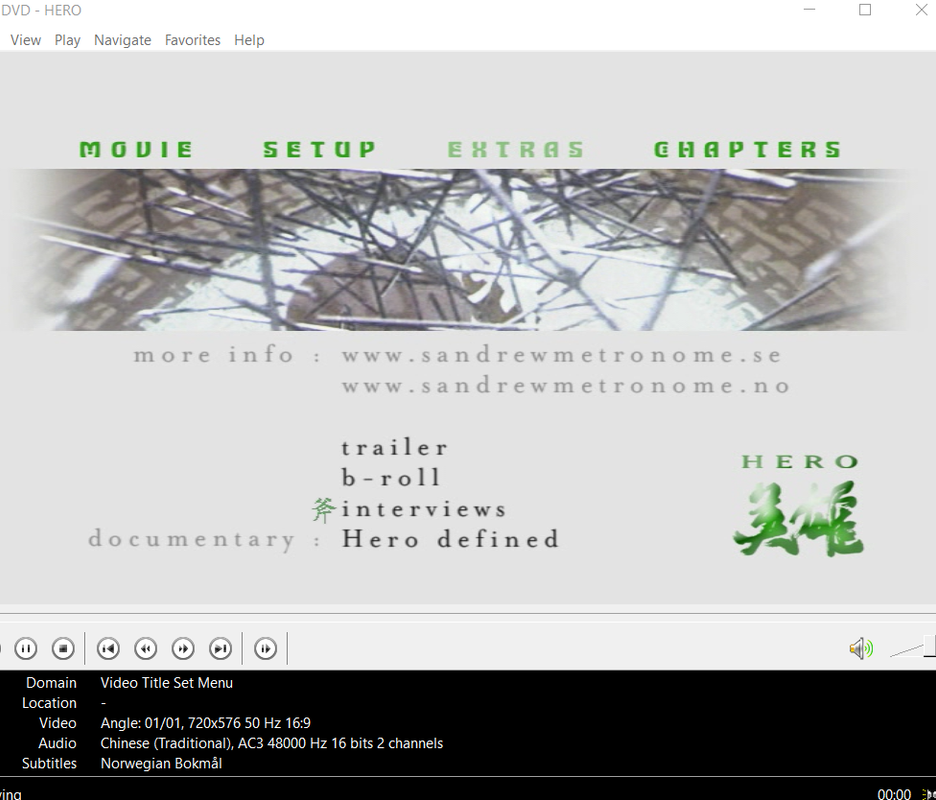Select MOVIE in the DVD menu
This screenshot has width=936, height=800.
[x=137, y=149]
